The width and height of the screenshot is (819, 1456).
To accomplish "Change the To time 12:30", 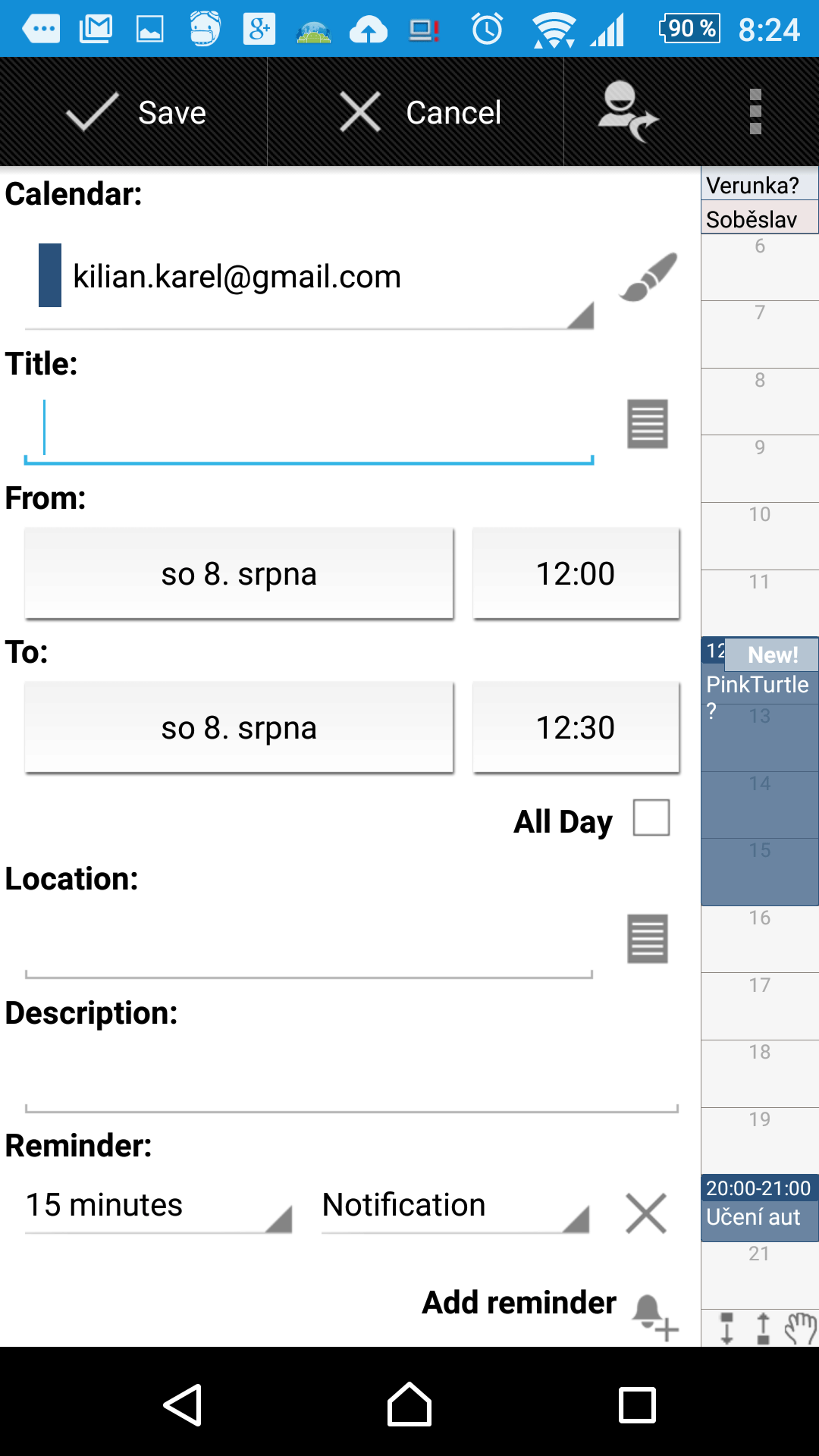I will click(x=576, y=728).
